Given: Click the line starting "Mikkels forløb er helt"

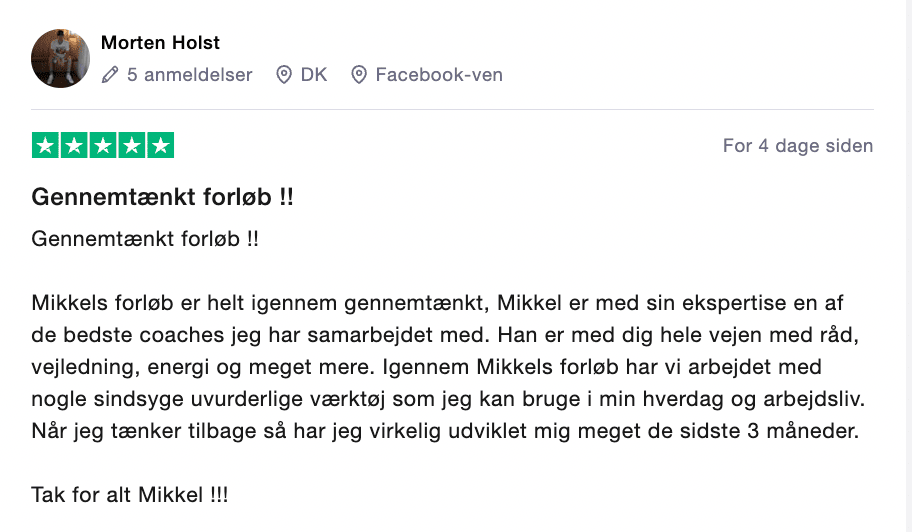Looking at the screenshot, I should (445, 303).
